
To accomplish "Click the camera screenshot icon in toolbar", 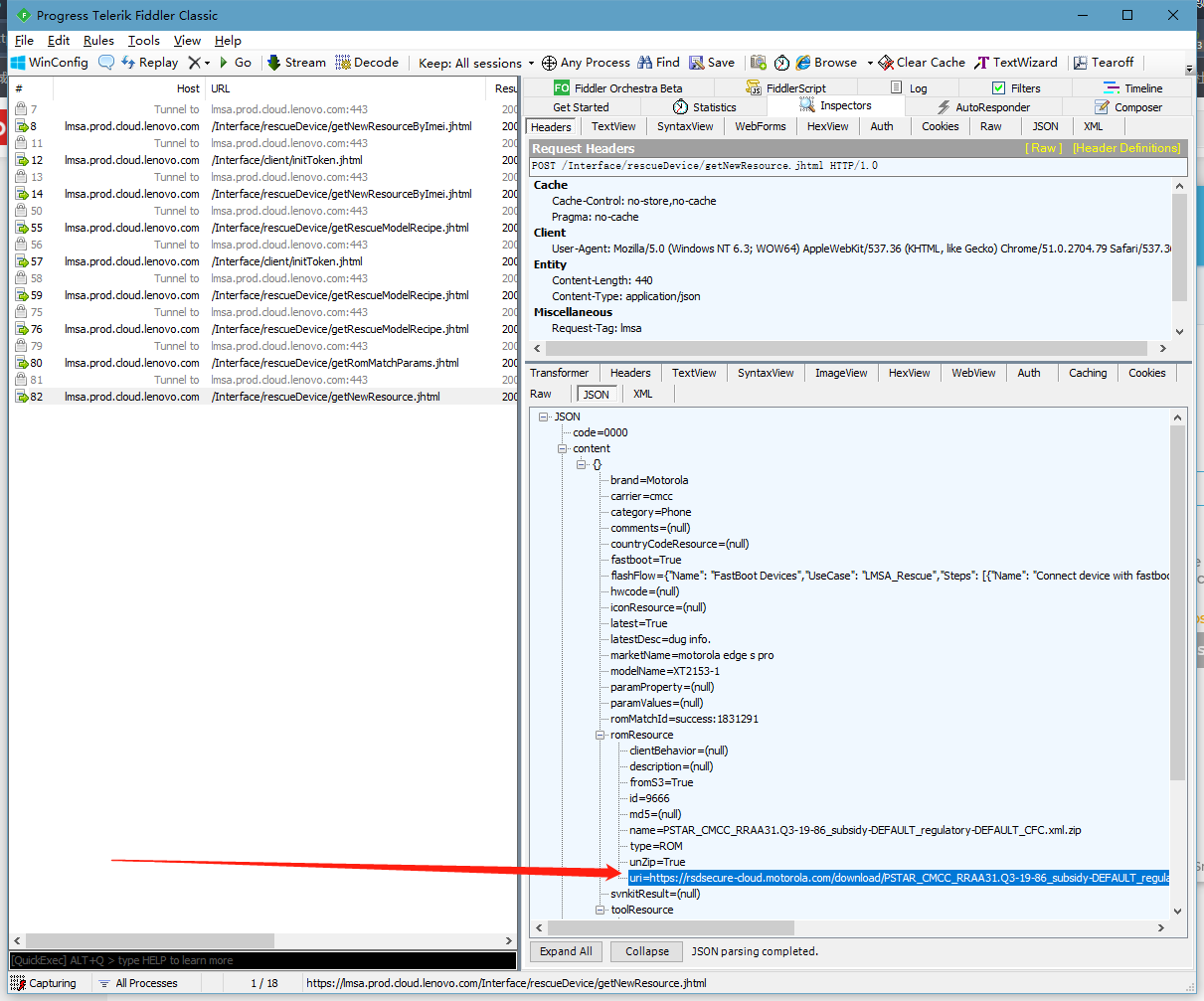I will 759,63.
